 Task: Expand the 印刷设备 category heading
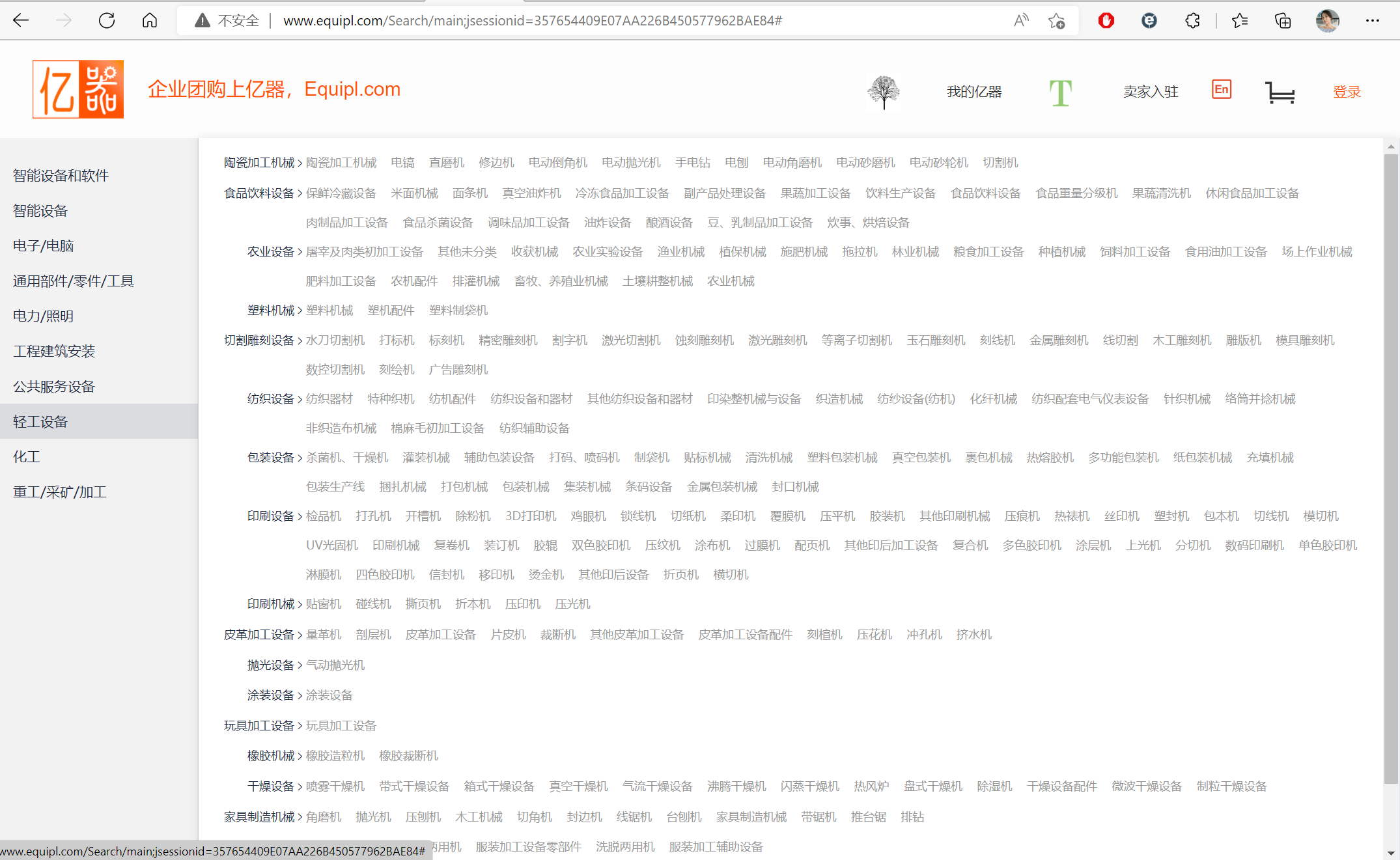pyautogui.click(x=271, y=516)
